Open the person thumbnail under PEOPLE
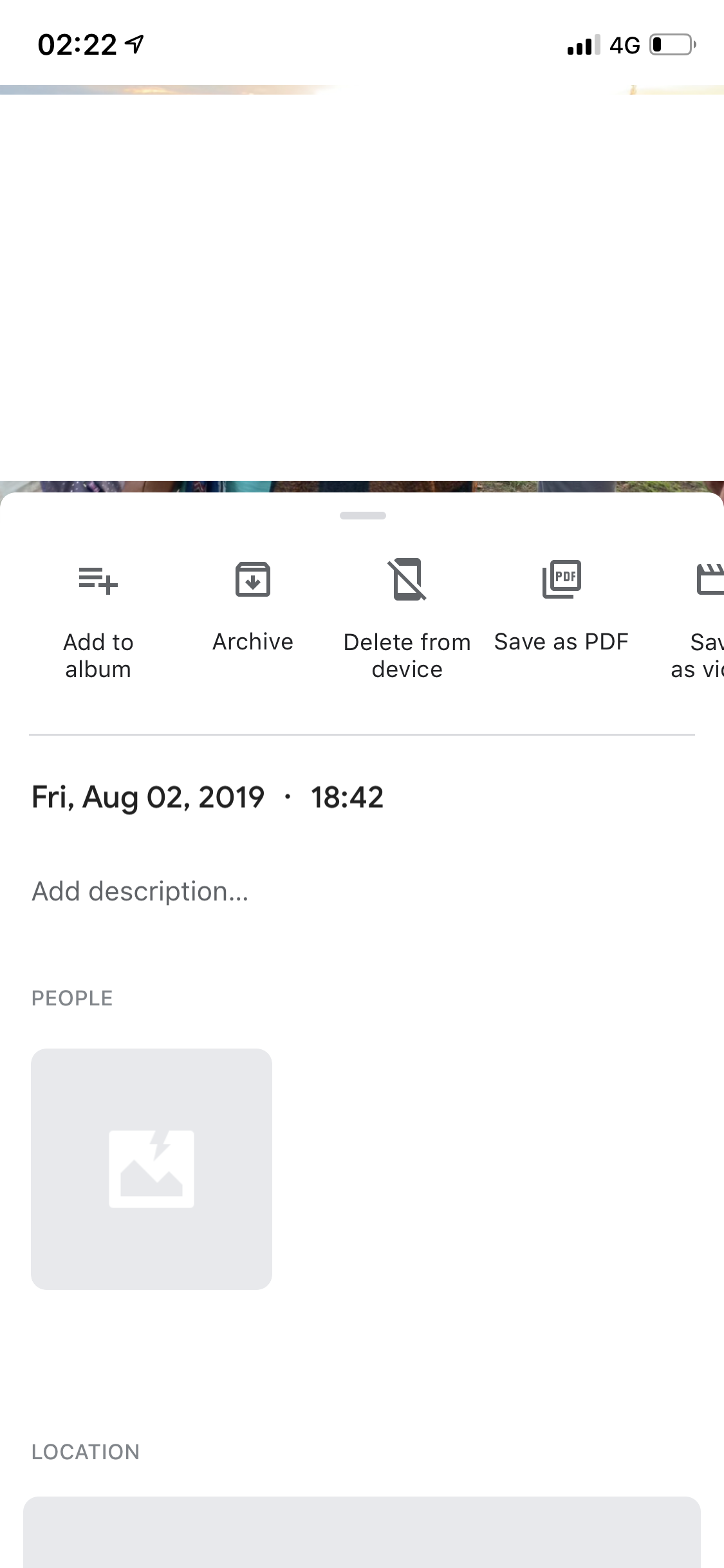 point(151,1169)
